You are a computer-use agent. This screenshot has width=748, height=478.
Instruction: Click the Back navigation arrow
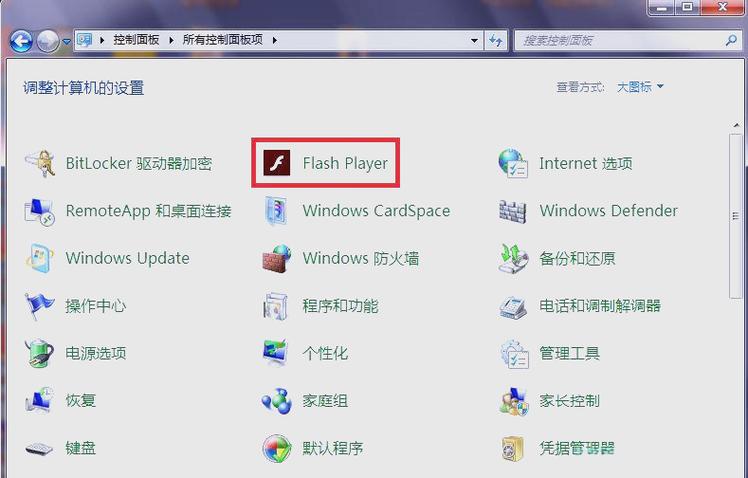21,41
